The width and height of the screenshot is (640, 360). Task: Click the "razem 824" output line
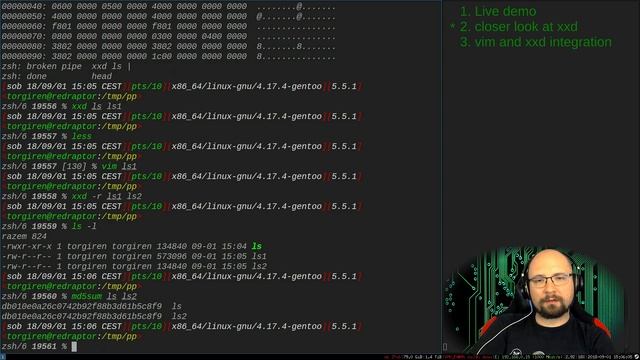click(x=24, y=236)
